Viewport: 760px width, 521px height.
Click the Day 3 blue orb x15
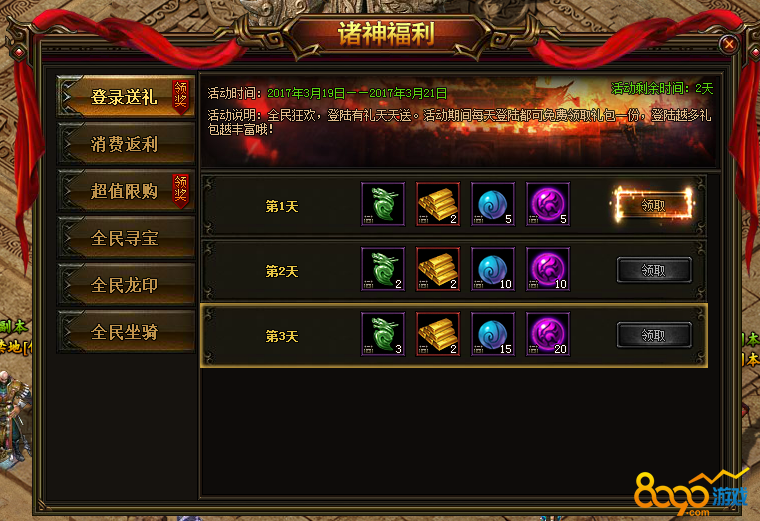tap(493, 334)
